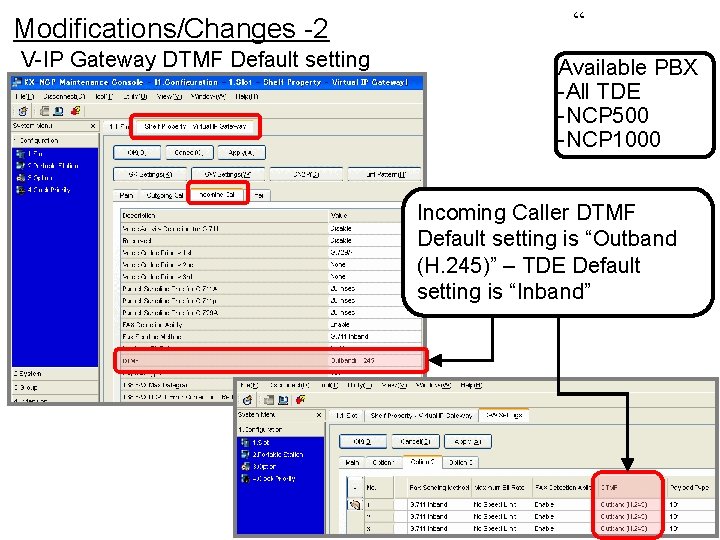Select the Shelf Property - Virtual IP Gateway tab in upper window
720x540 pixels.
pyautogui.click(x=195, y=126)
